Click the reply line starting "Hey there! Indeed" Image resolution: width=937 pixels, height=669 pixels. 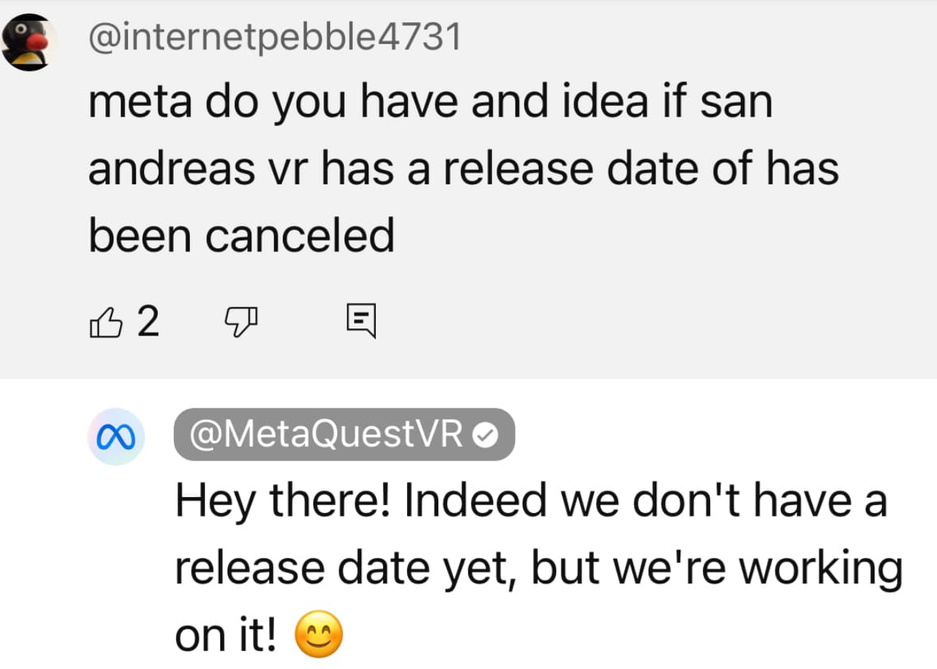coord(531,501)
